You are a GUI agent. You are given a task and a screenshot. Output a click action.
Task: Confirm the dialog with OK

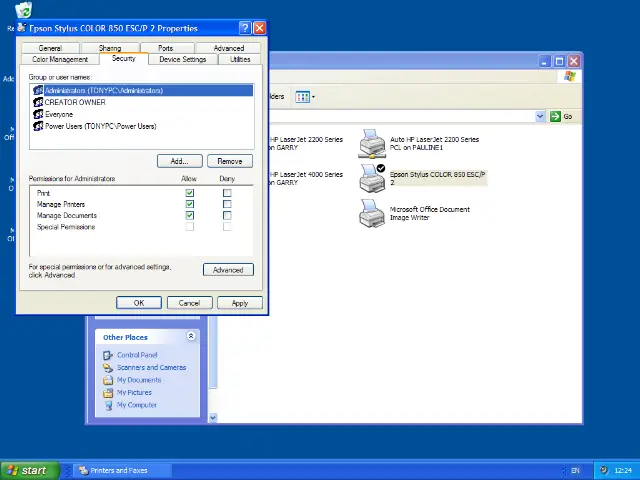click(x=139, y=303)
